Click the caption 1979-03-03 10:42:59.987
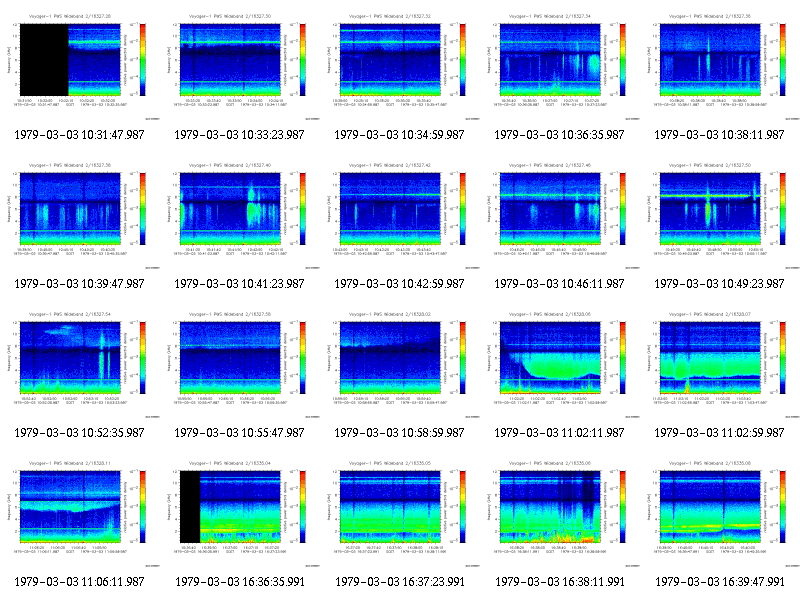This screenshot has height=596, width=800. (x=399, y=284)
